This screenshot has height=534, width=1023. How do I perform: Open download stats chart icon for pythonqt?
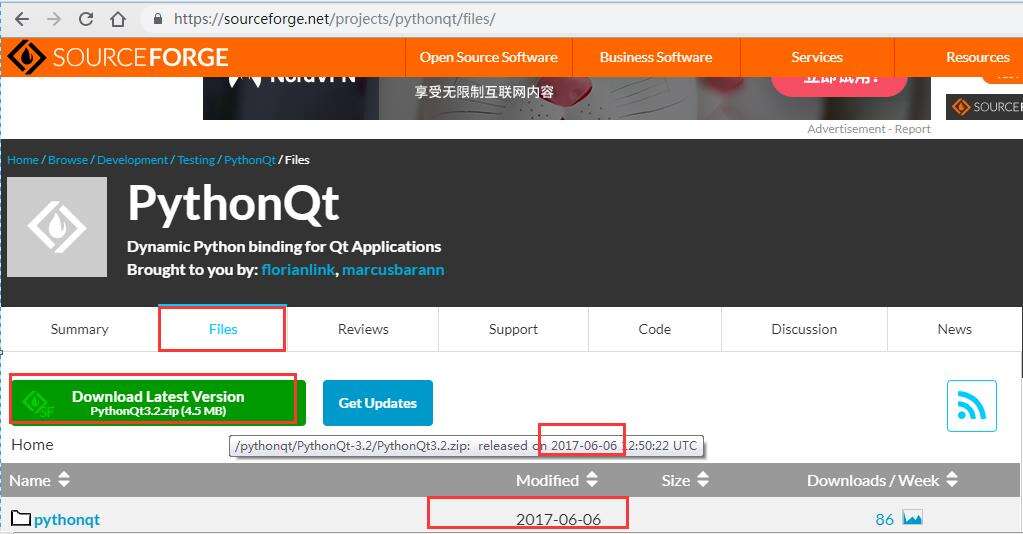(x=912, y=518)
